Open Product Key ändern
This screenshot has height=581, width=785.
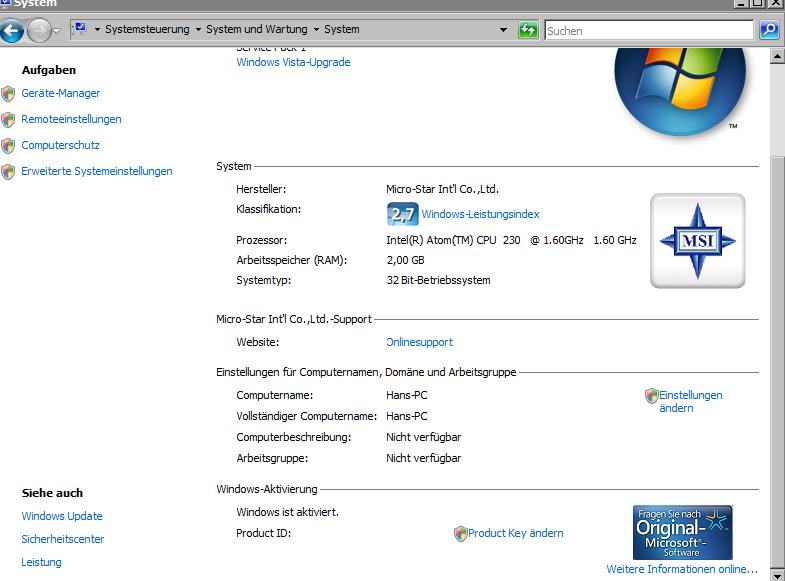[516, 533]
